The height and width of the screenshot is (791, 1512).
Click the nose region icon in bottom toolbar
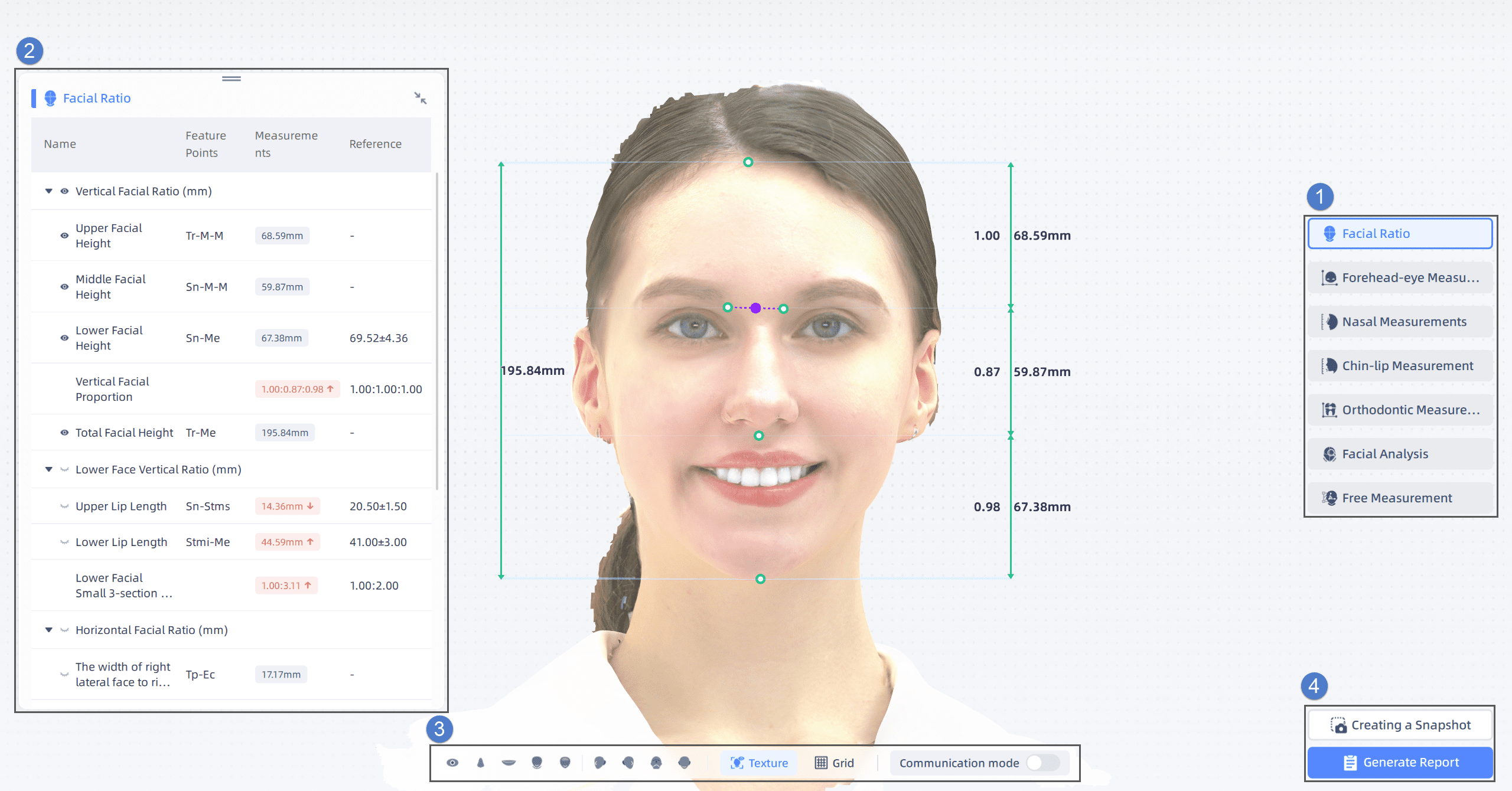click(x=481, y=763)
